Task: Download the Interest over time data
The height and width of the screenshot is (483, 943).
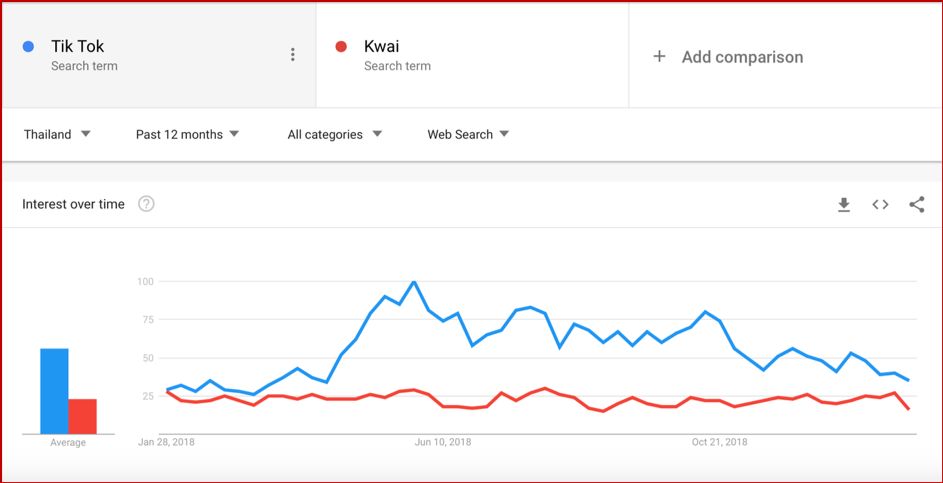Action: point(844,205)
